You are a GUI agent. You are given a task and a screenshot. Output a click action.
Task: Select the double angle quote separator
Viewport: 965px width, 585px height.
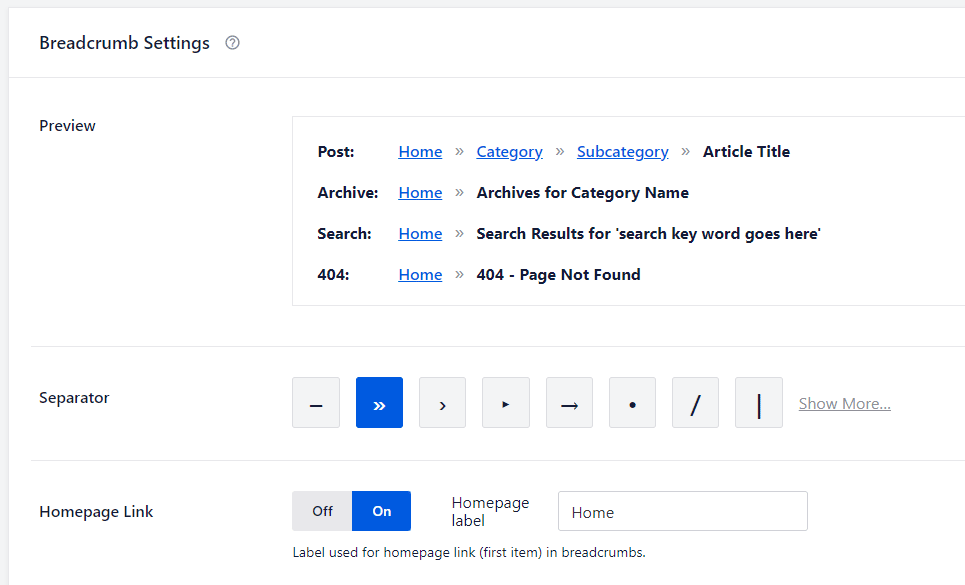379,403
